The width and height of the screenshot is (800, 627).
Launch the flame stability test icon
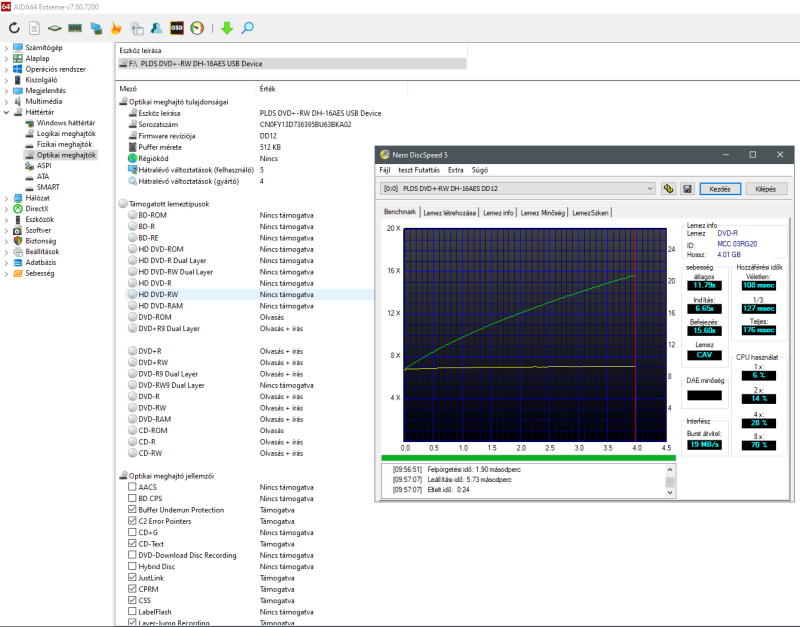[117, 28]
